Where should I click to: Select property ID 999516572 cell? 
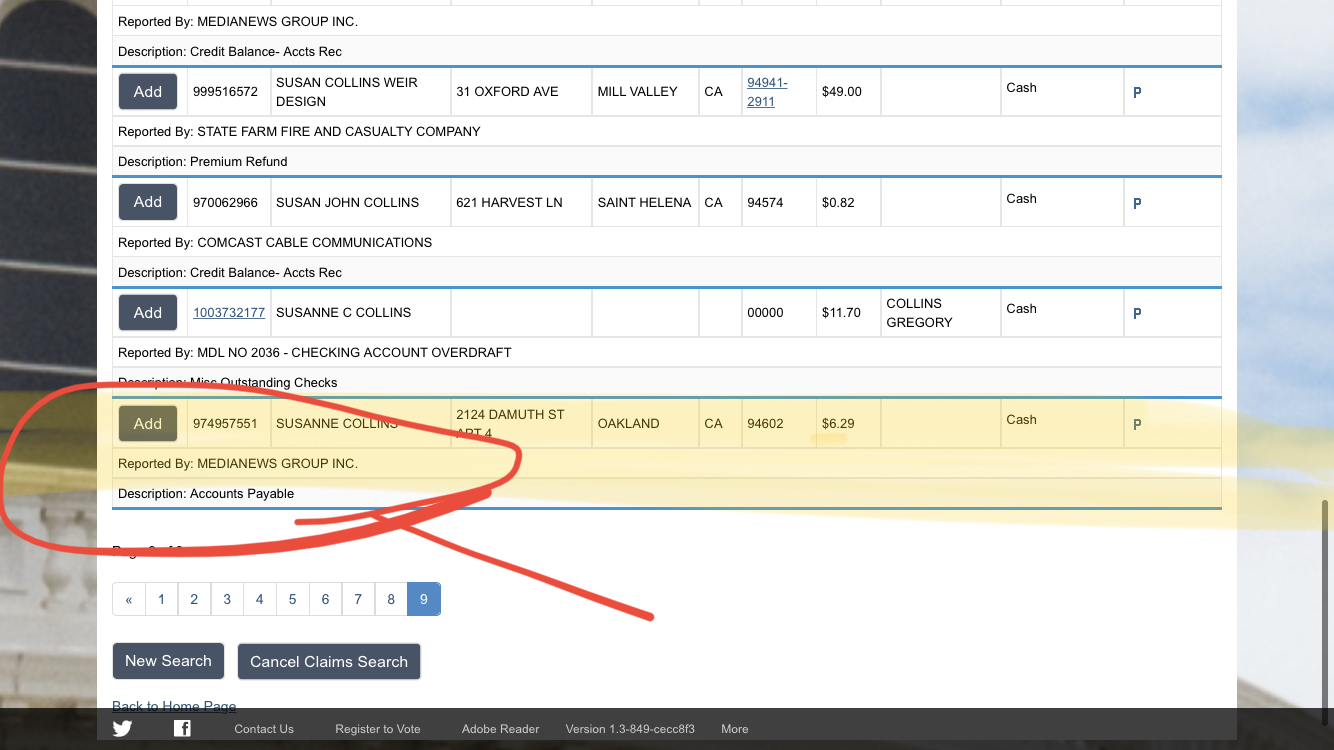pos(231,92)
